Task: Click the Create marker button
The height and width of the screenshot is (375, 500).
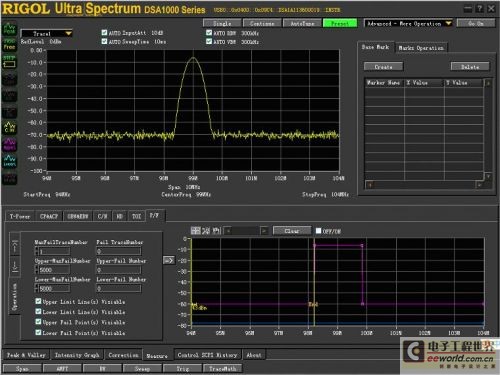Action: (383, 67)
